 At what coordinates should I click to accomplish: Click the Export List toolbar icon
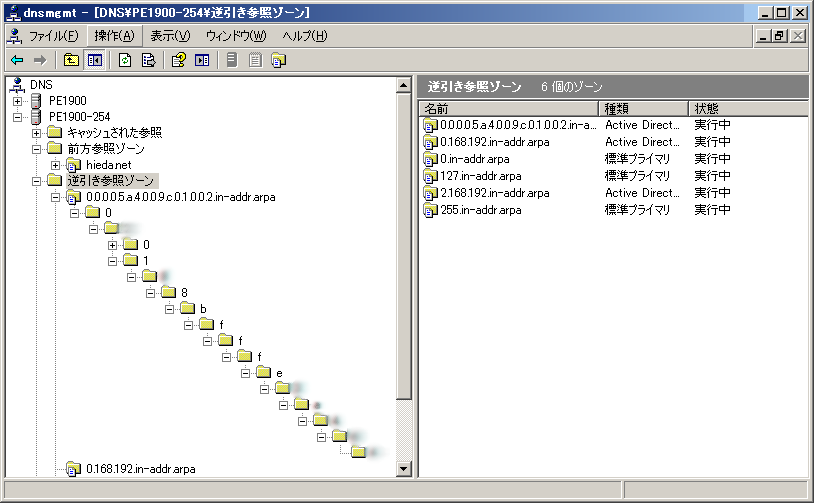[148, 60]
